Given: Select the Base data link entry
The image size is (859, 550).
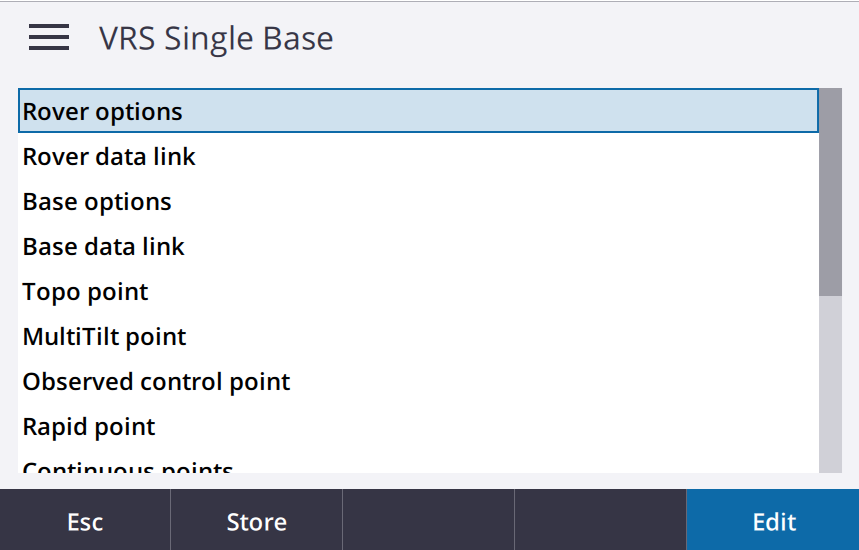Looking at the screenshot, I should click(419, 247).
